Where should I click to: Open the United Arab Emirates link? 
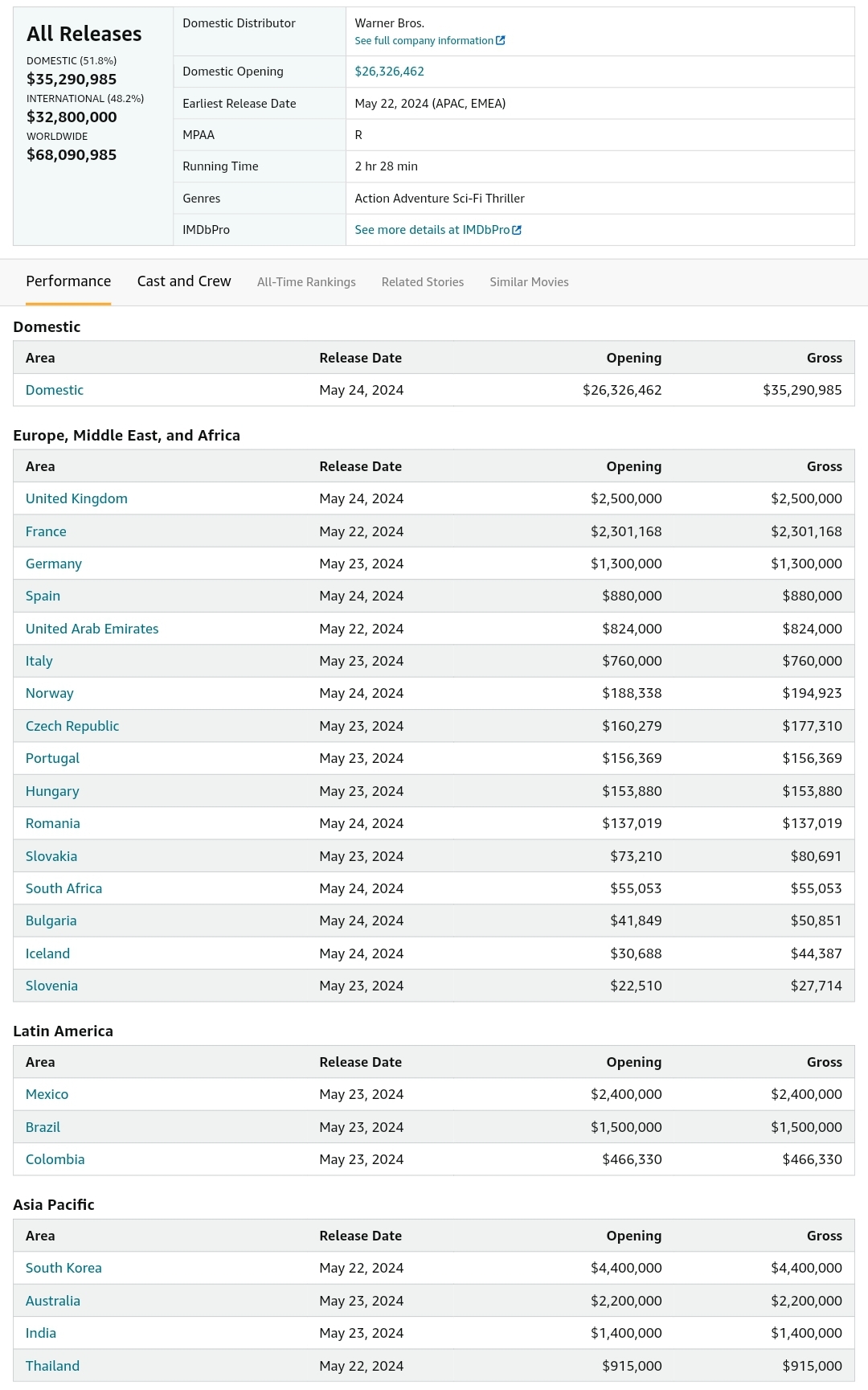[92, 629]
